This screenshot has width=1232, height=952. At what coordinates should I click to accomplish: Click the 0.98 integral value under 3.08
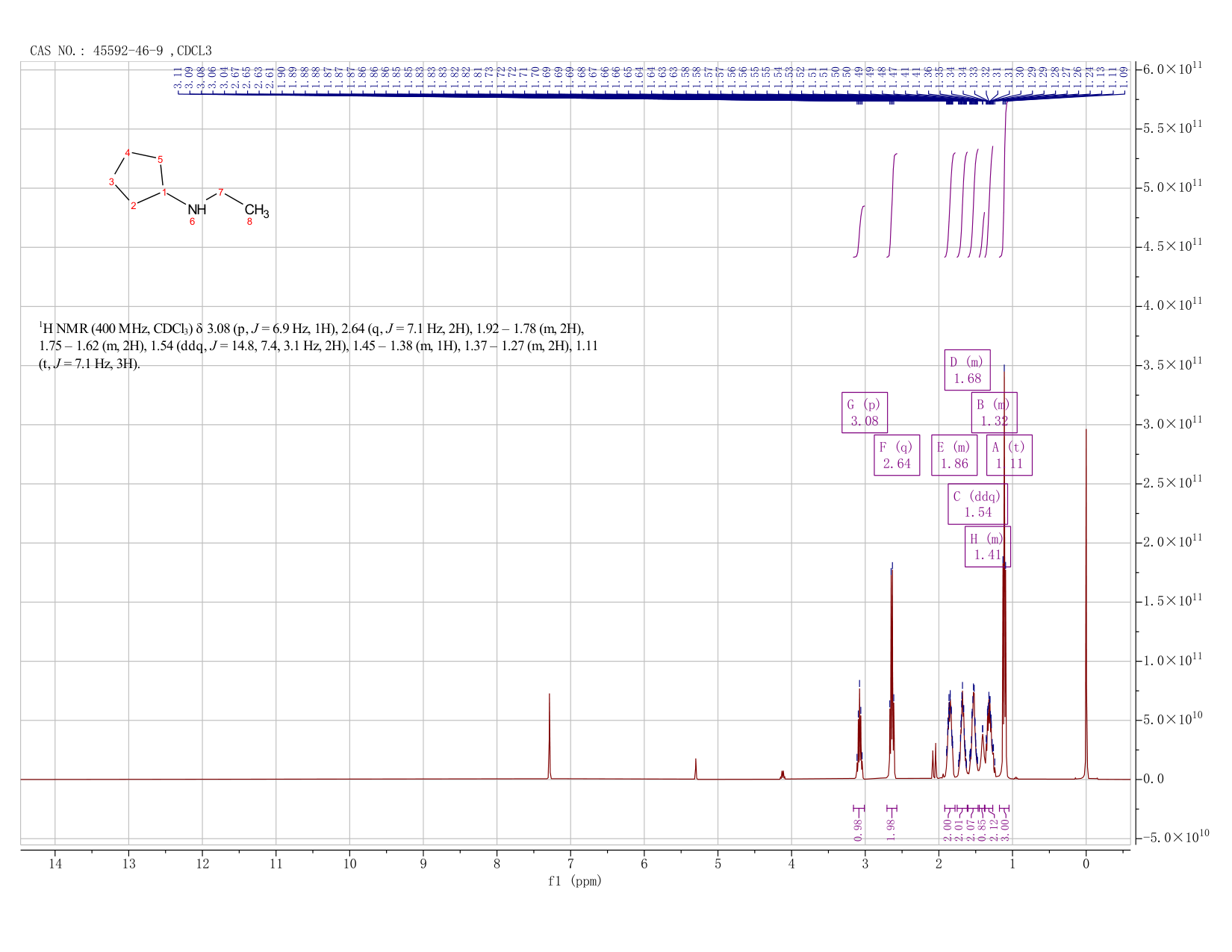(x=857, y=830)
